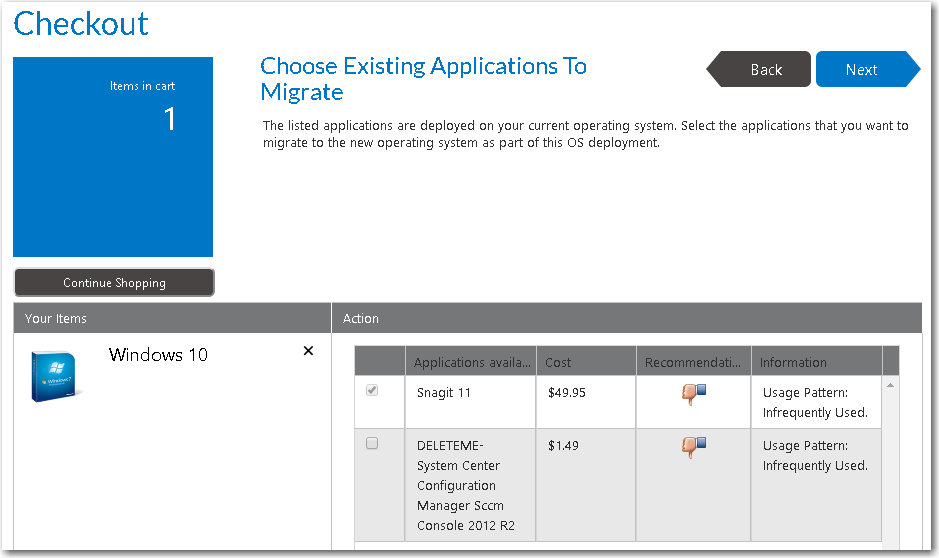
Task: Click the $49.95 cost cell
Action: [x=567, y=393]
